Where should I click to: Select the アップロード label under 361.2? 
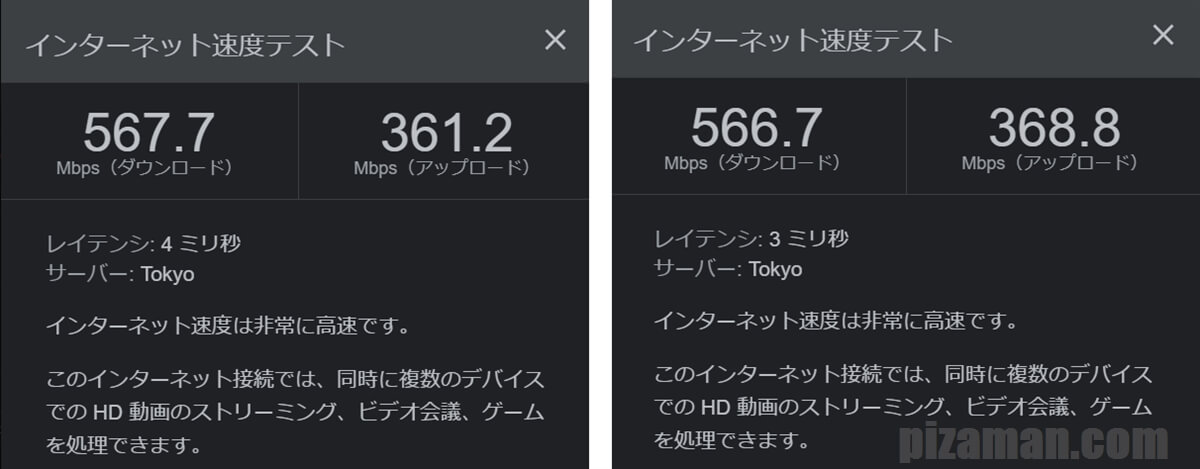(442, 168)
